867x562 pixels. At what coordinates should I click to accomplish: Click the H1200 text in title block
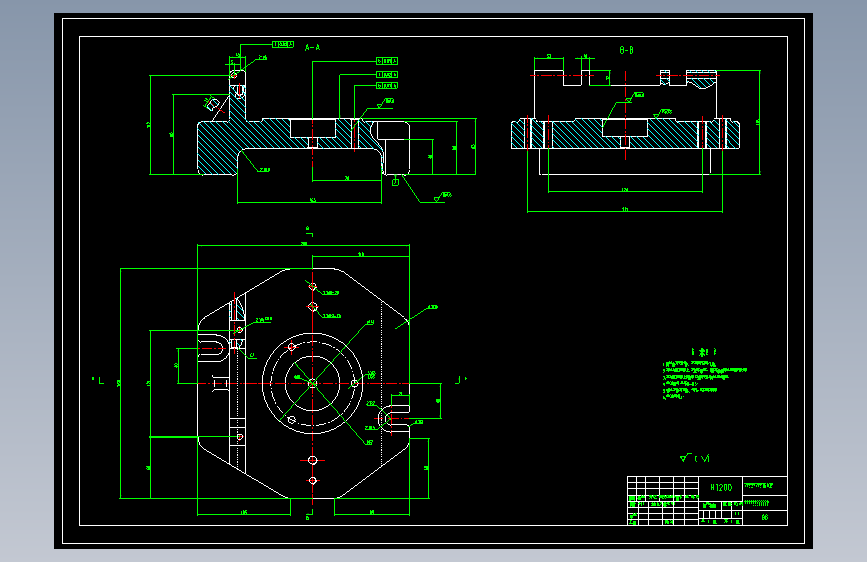721,487
